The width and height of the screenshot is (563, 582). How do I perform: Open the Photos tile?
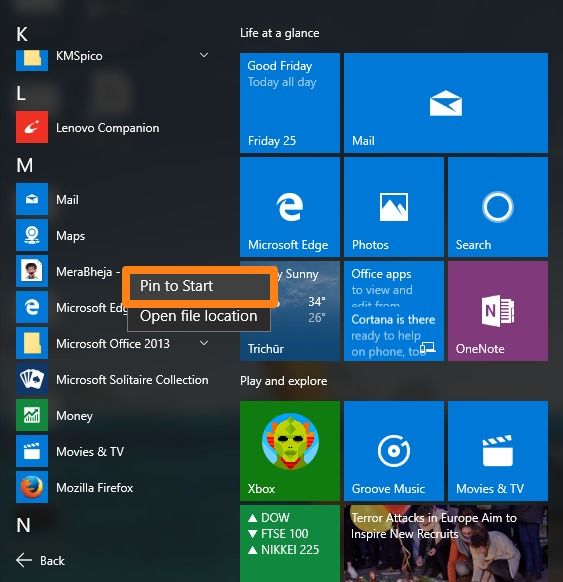394,207
